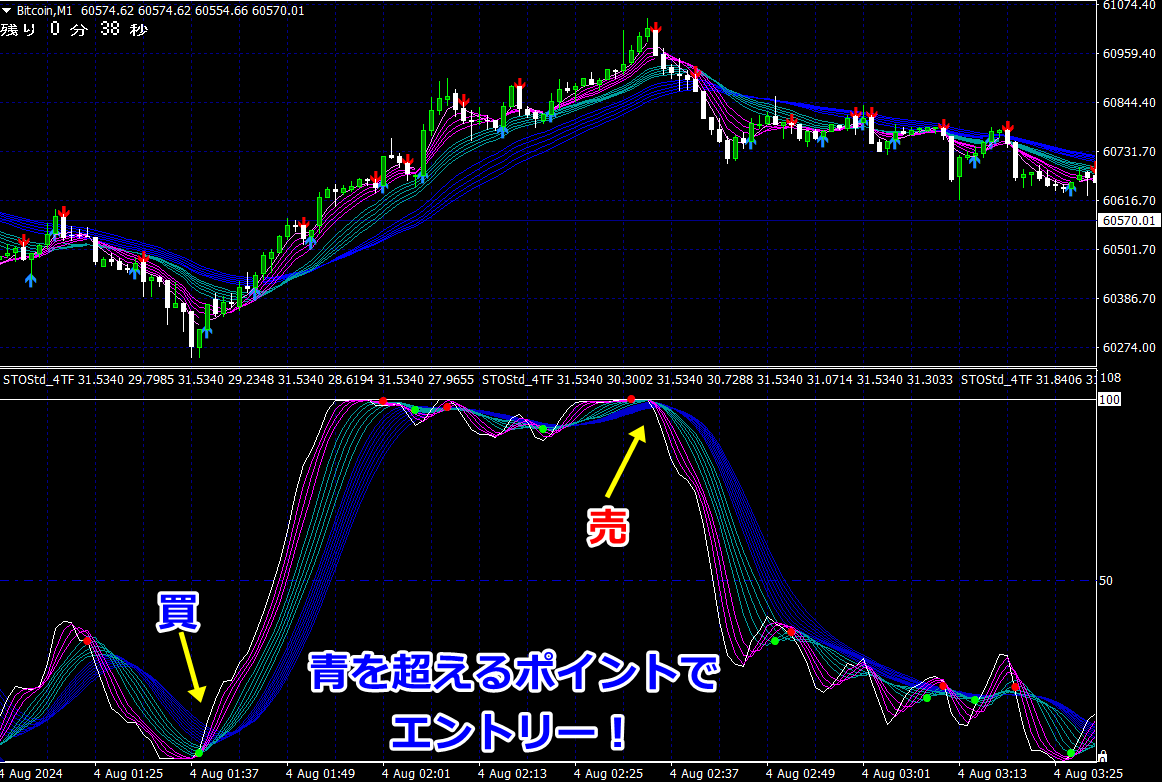Click the 4 Aug 03:13 time axis label
The width and height of the screenshot is (1162, 782).
coord(992,773)
